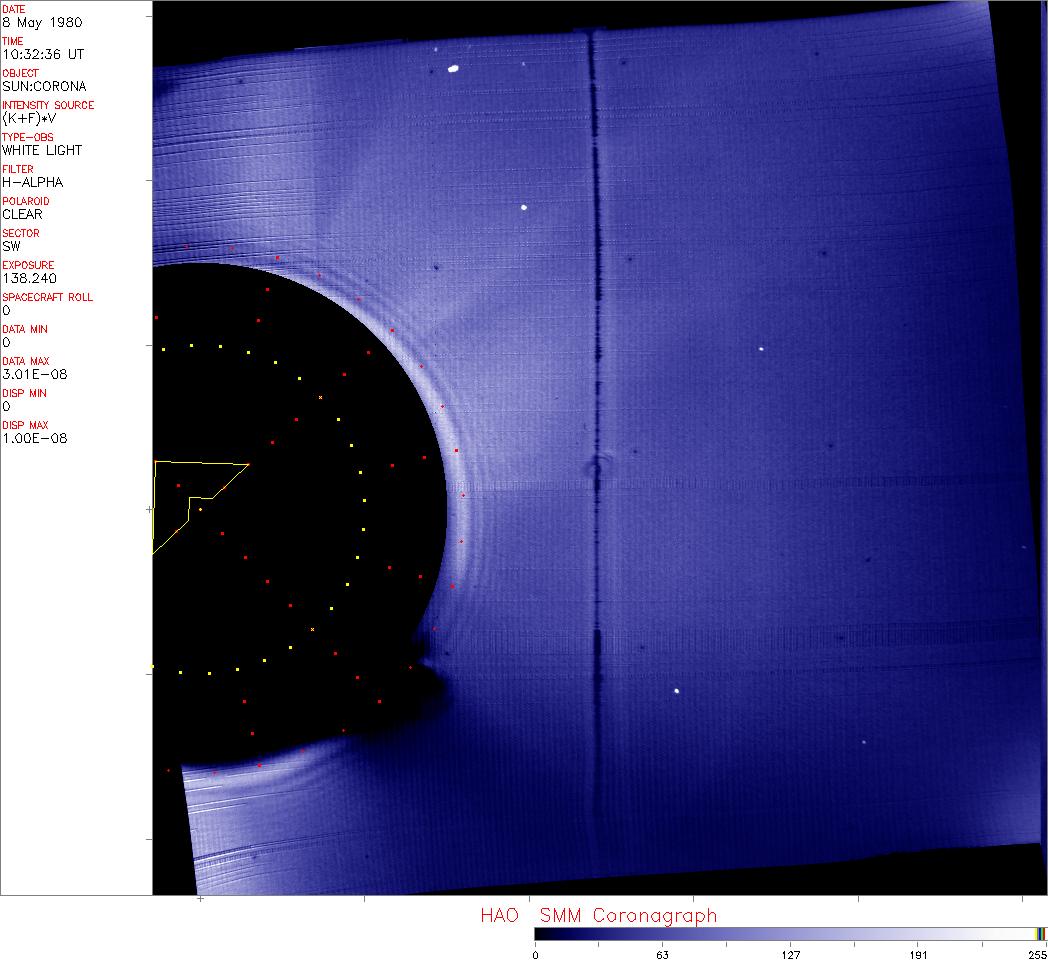Select the 'WHITE LIGHT' observation type text
The image size is (1048, 960).
(x=42, y=150)
